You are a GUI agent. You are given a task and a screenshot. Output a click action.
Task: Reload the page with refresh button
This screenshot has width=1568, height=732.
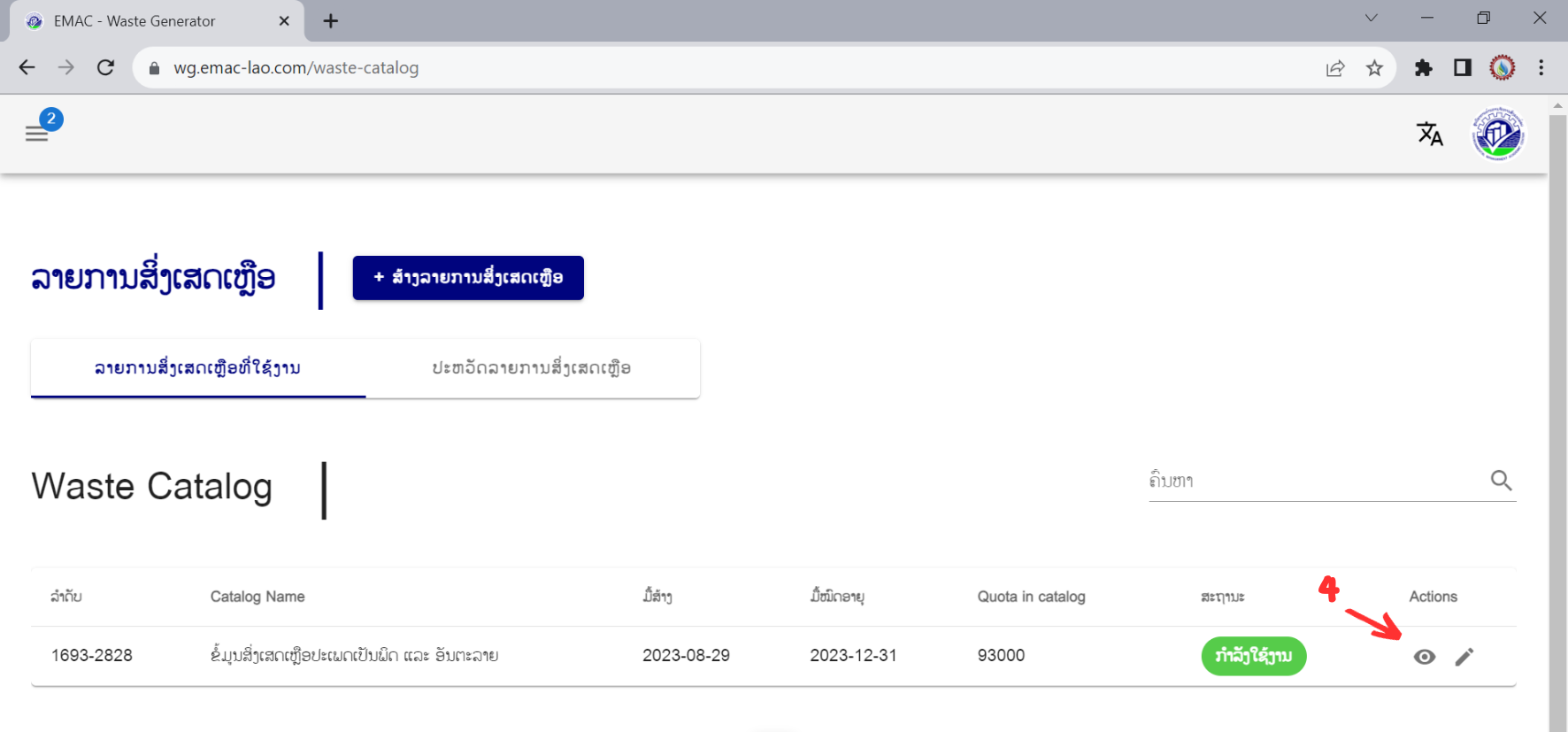pyautogui.click(x=105, y=68)
